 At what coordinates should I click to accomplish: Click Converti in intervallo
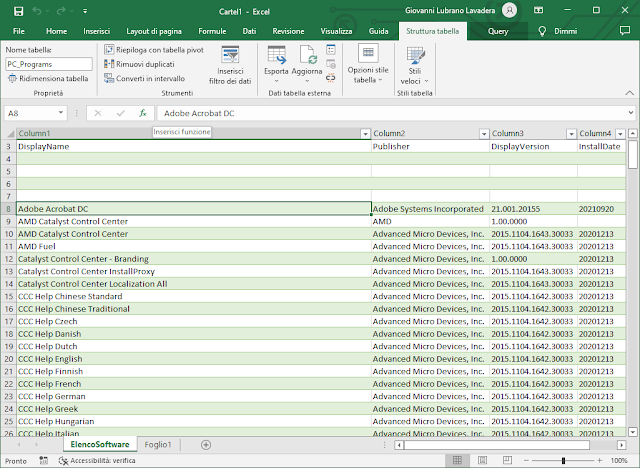pos(144,78)
